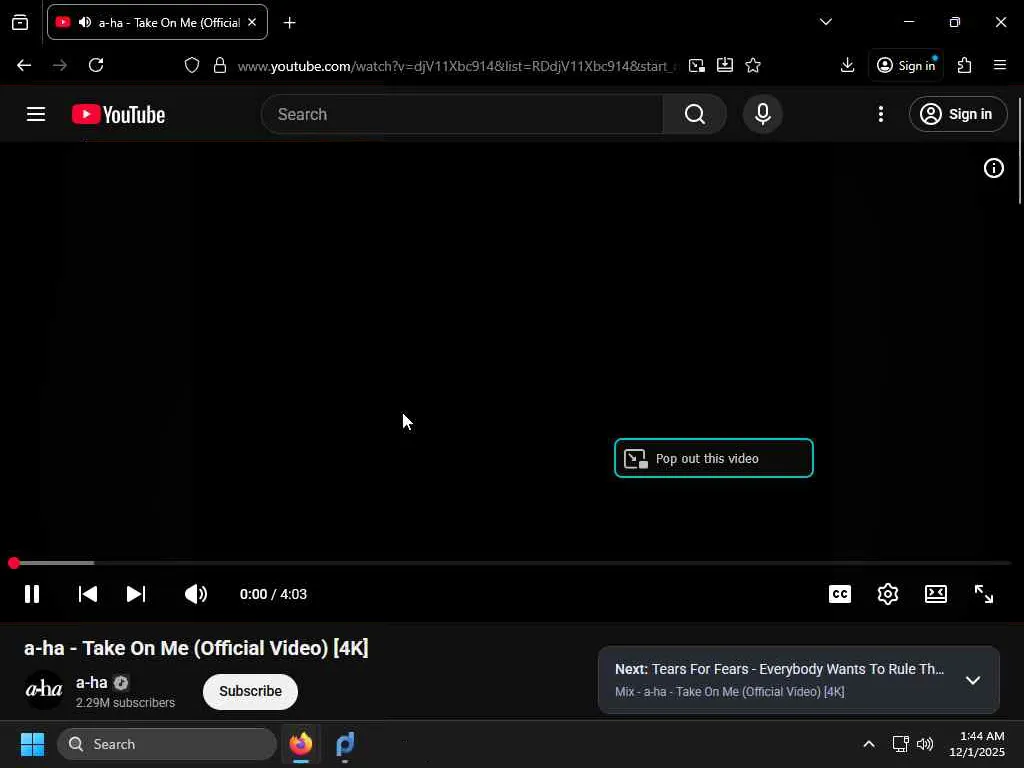This screenshot has height=768, width=1024.
Task: Open the video settings gear
Action: [888, 594]
